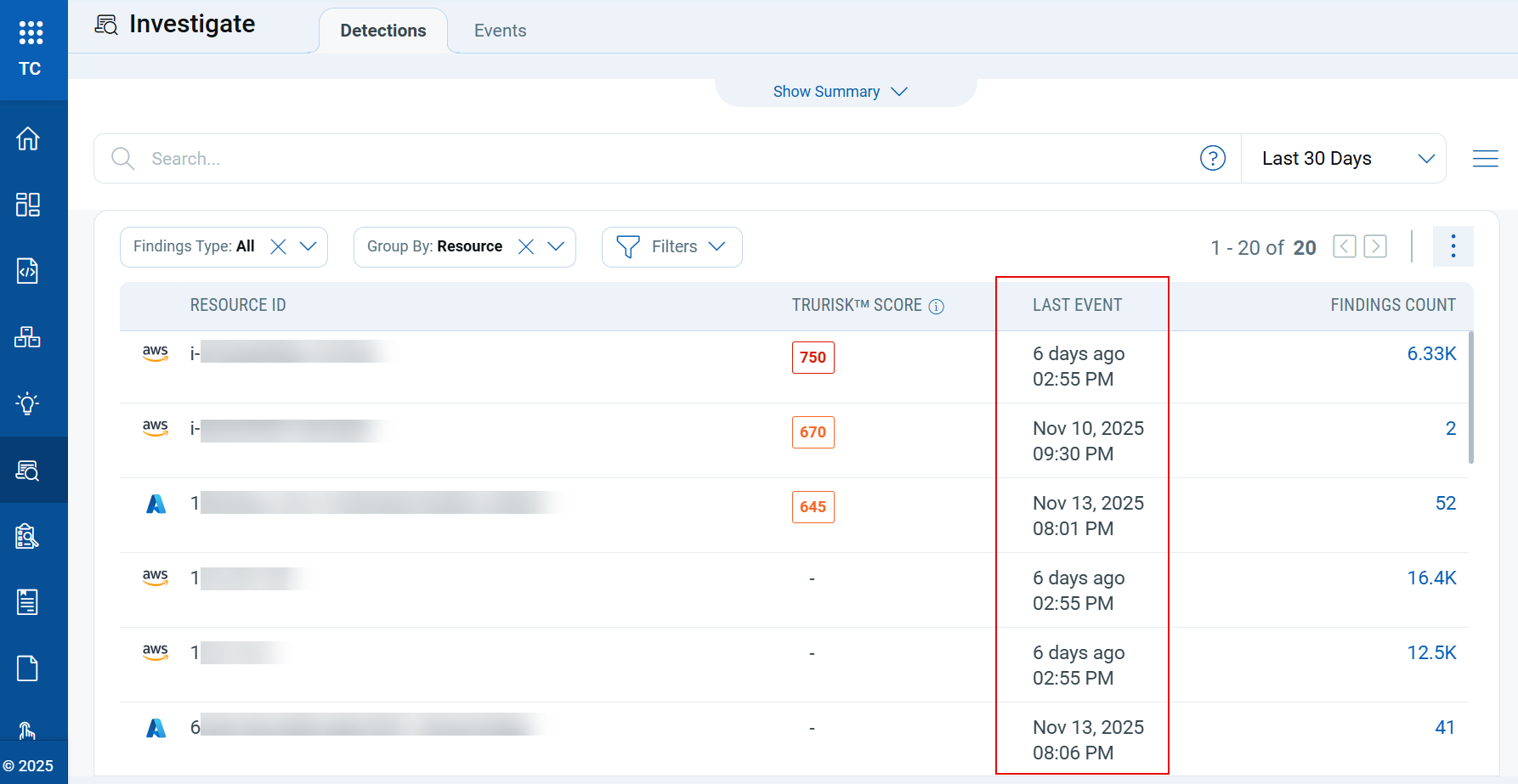Open the Dashboard sidebar icon
The image size is (1518, 784).
pos(28,204)
